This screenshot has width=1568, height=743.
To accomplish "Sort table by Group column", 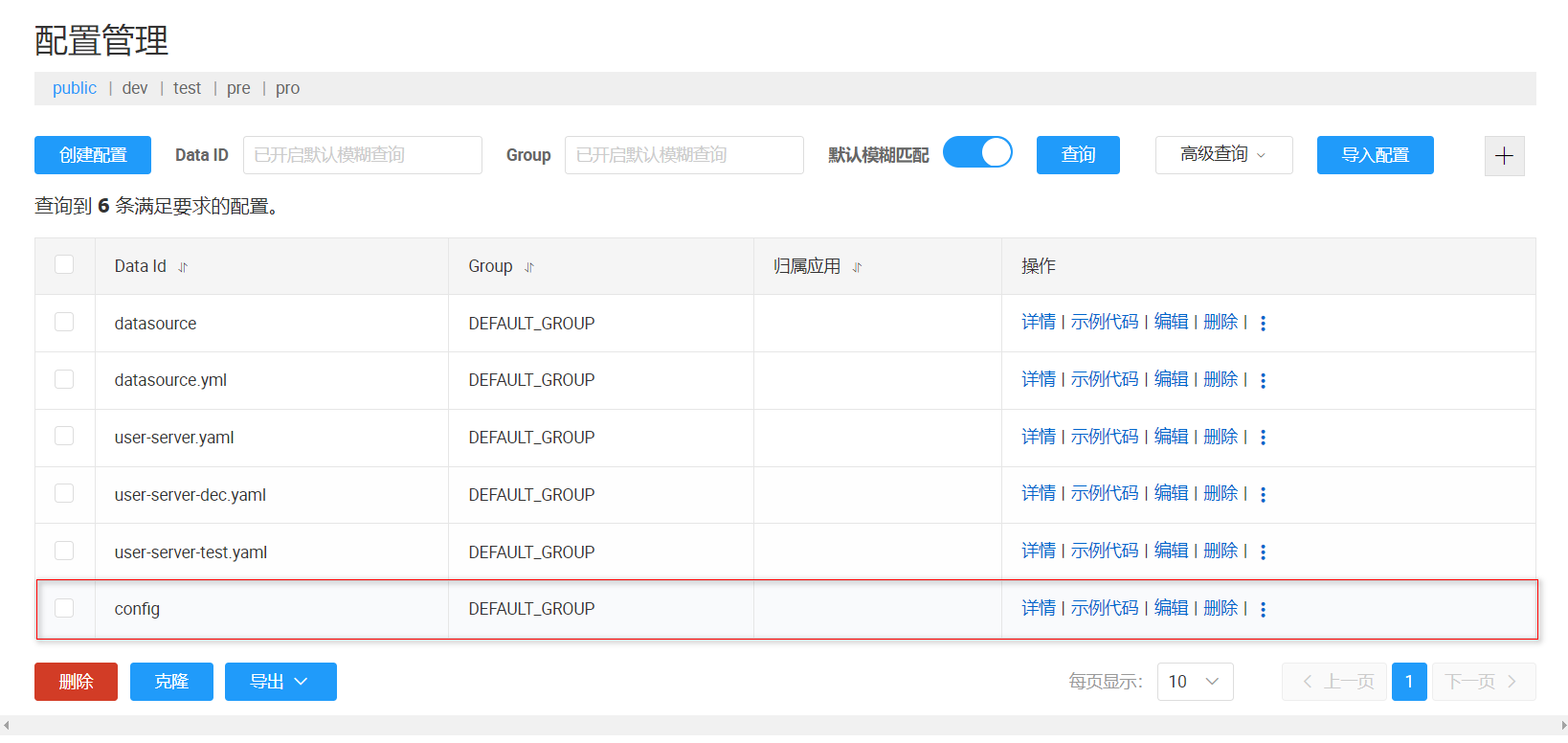I will click(529, 267).
